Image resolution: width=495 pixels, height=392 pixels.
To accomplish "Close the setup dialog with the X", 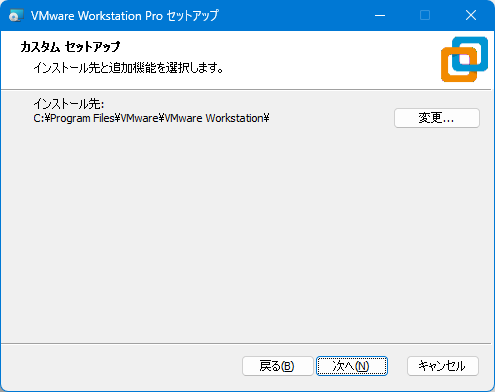I will (x=471, y=15).
